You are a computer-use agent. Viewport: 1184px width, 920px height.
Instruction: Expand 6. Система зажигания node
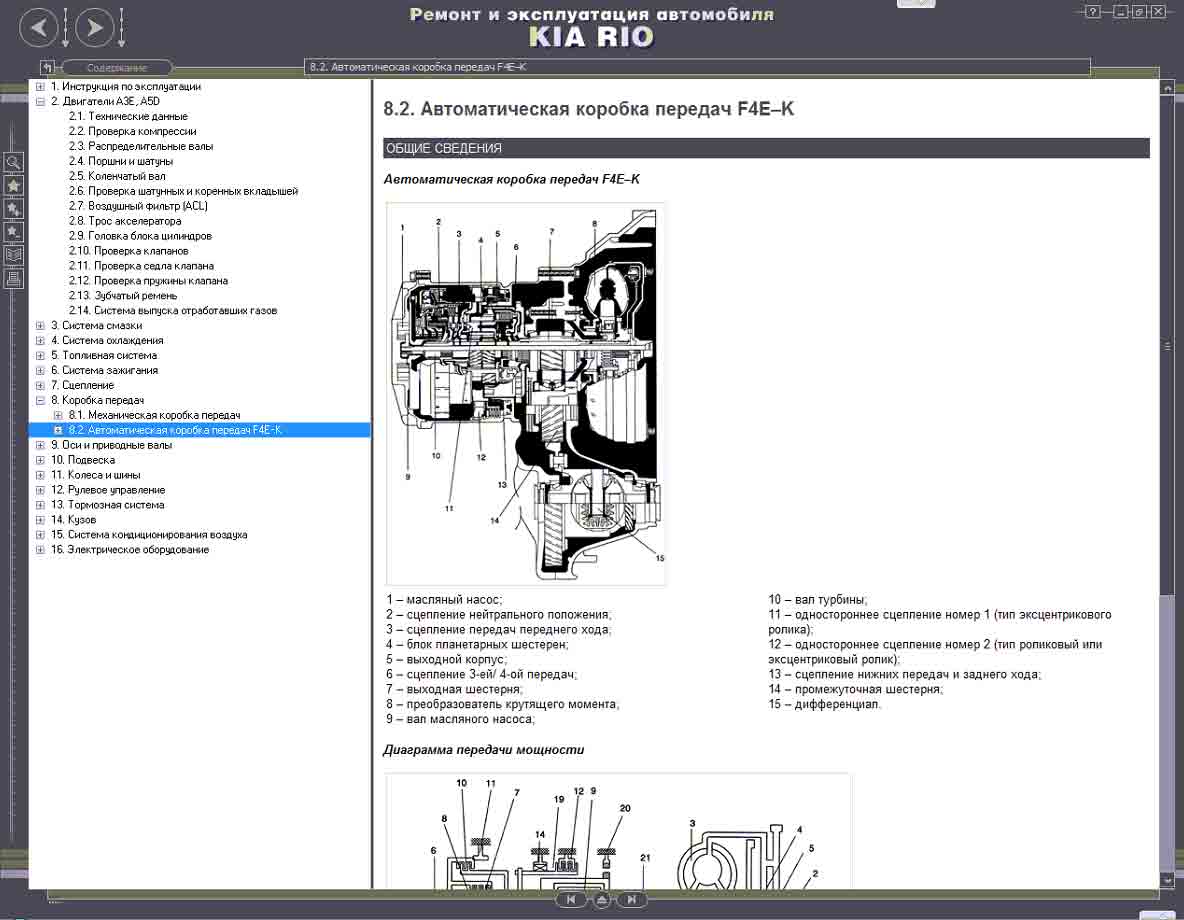tap(40, 371)
